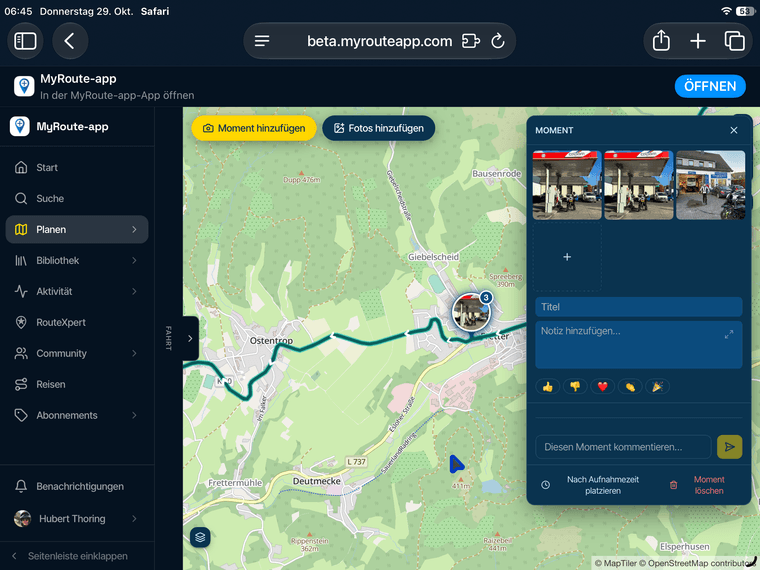Open first gas station photo thumbnail
This screenshot has width=760, height=570.
tap(567, 185)
